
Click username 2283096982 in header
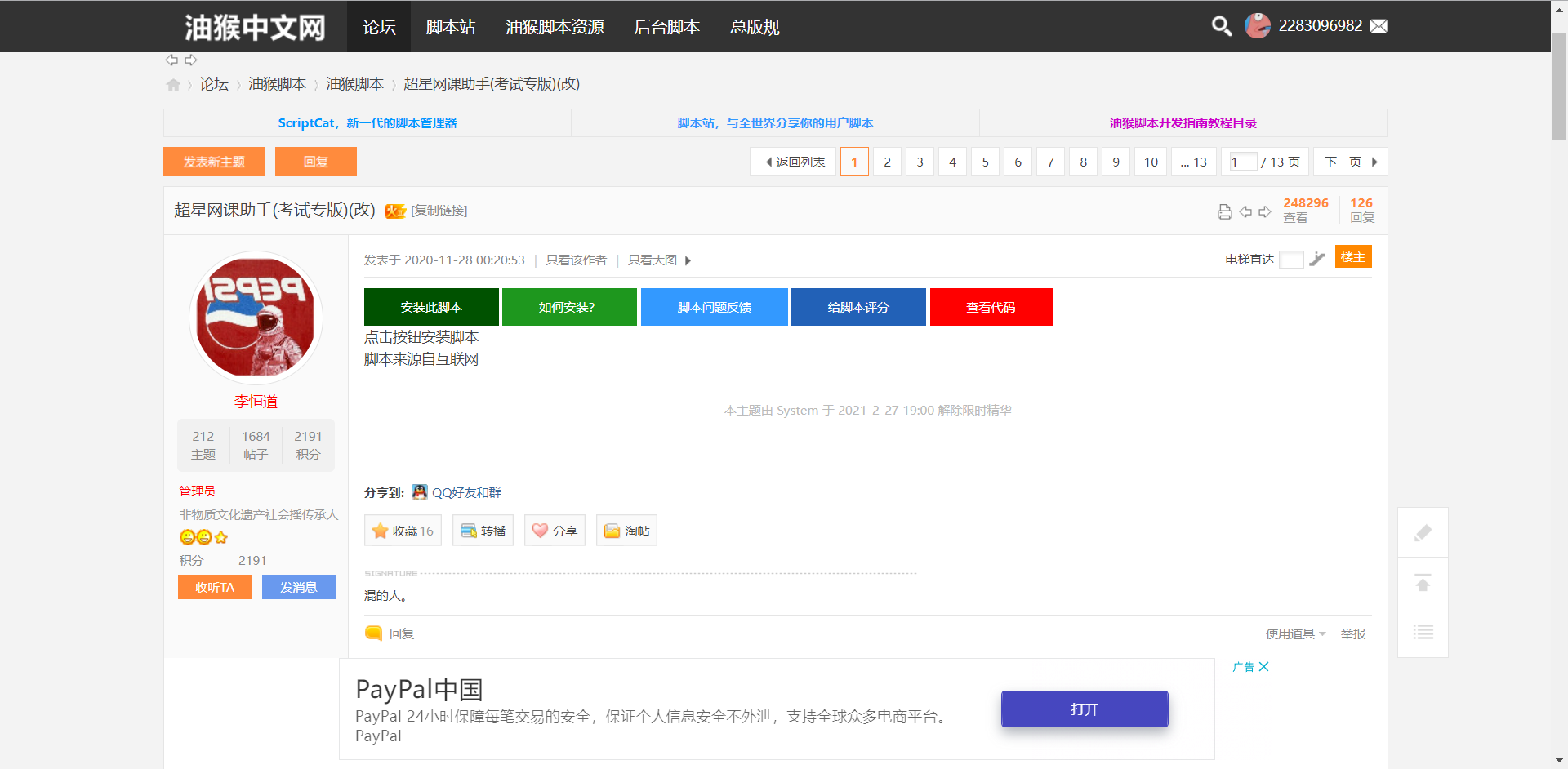(1320, 26)
